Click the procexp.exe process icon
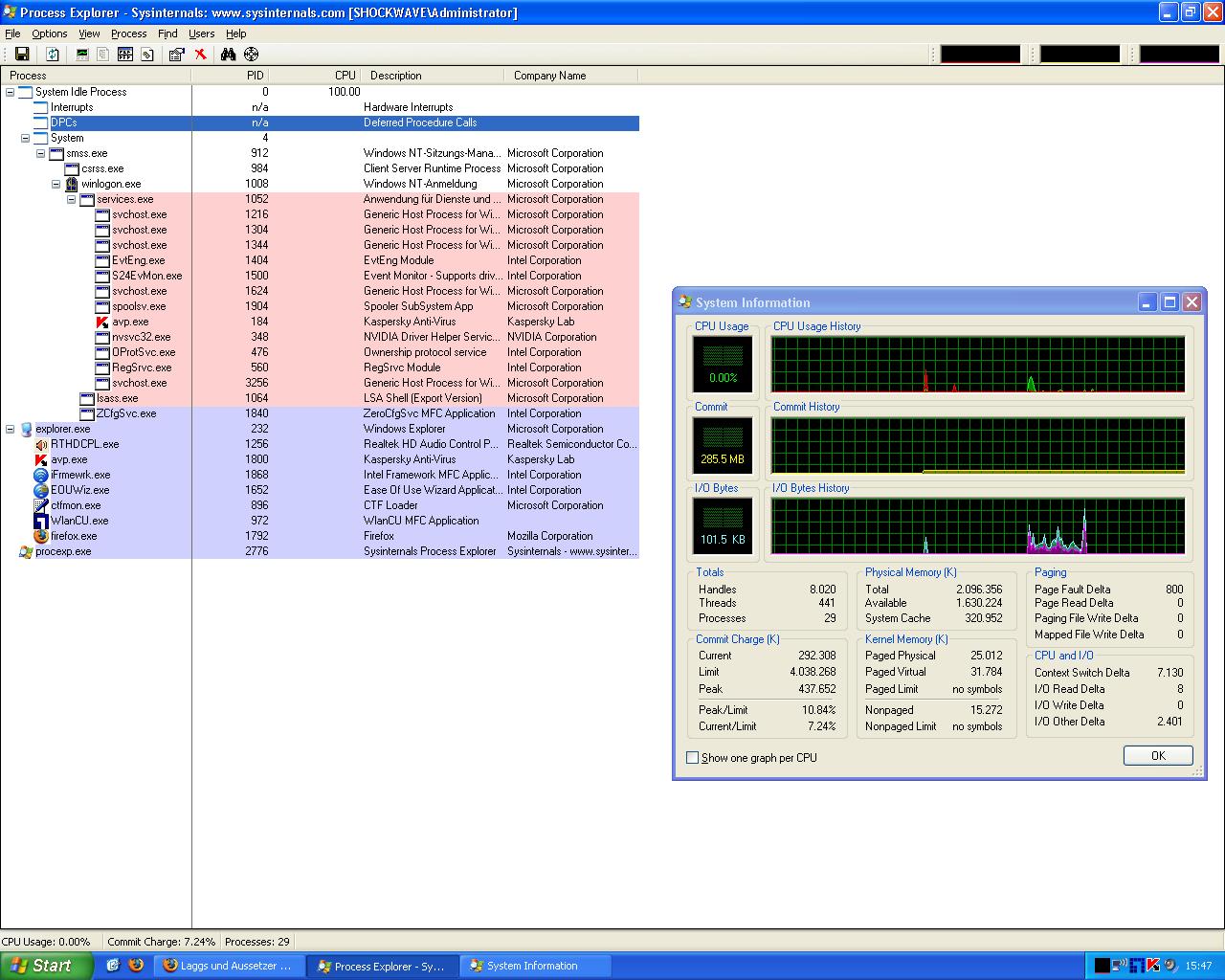 pos(26,551)
